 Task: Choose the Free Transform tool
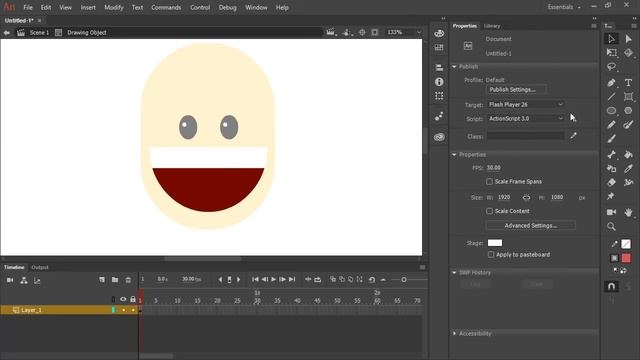(611, 52)
